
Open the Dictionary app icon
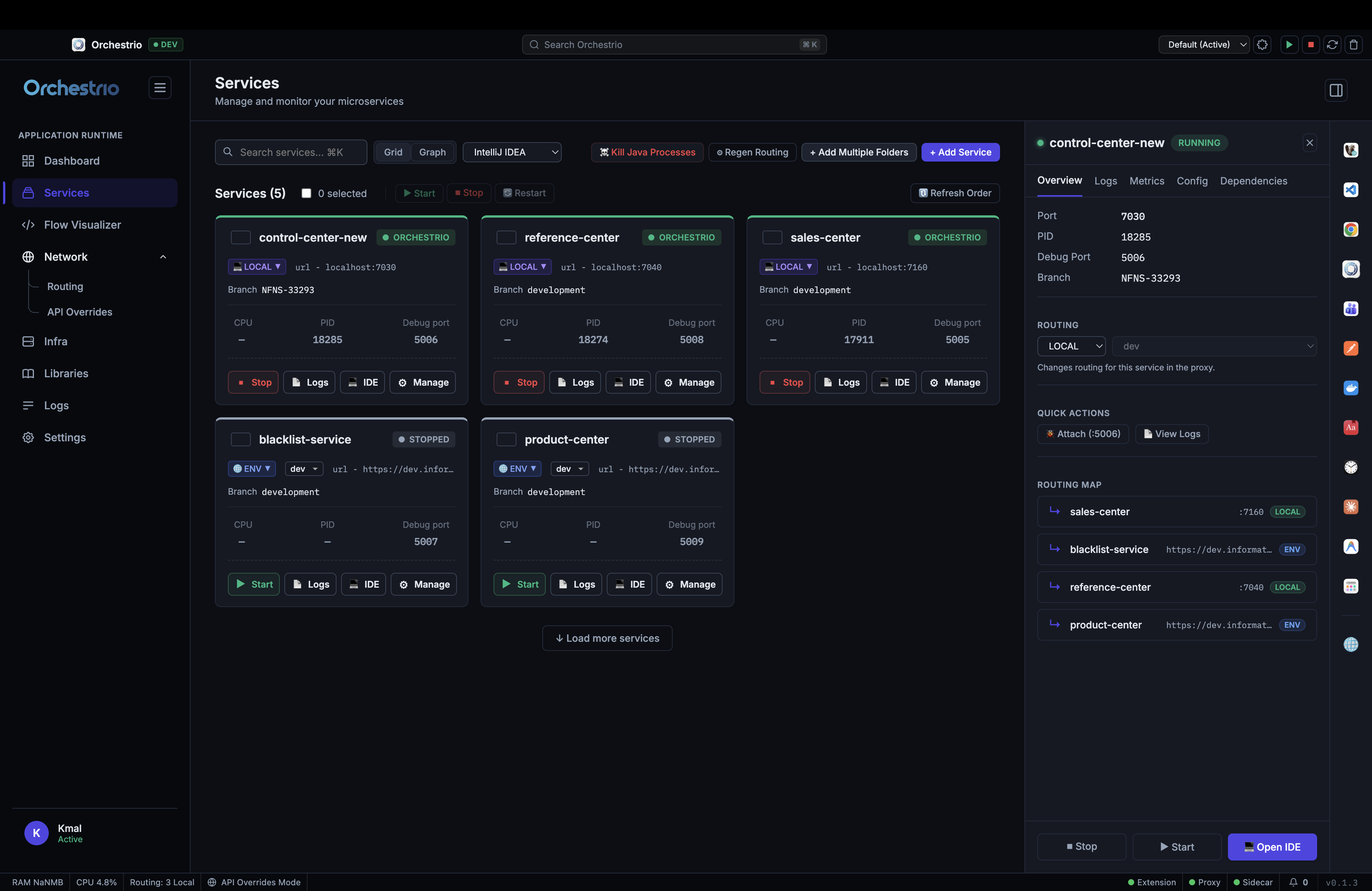tap(1351, 427)
